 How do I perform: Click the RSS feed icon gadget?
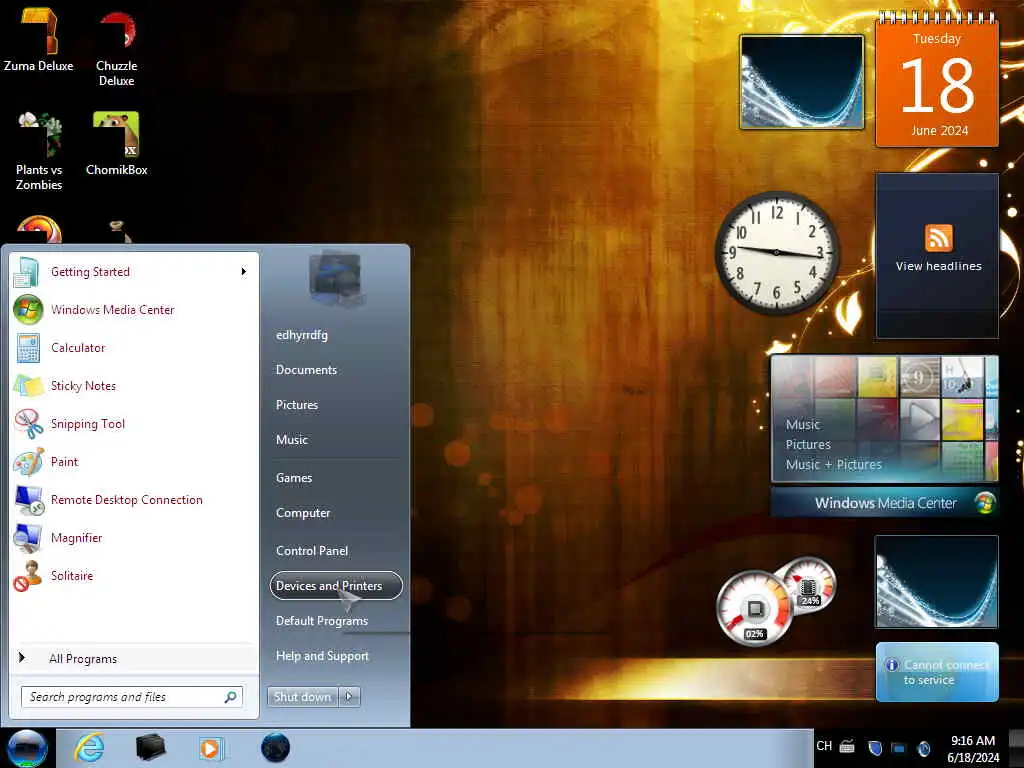(938, 238)
